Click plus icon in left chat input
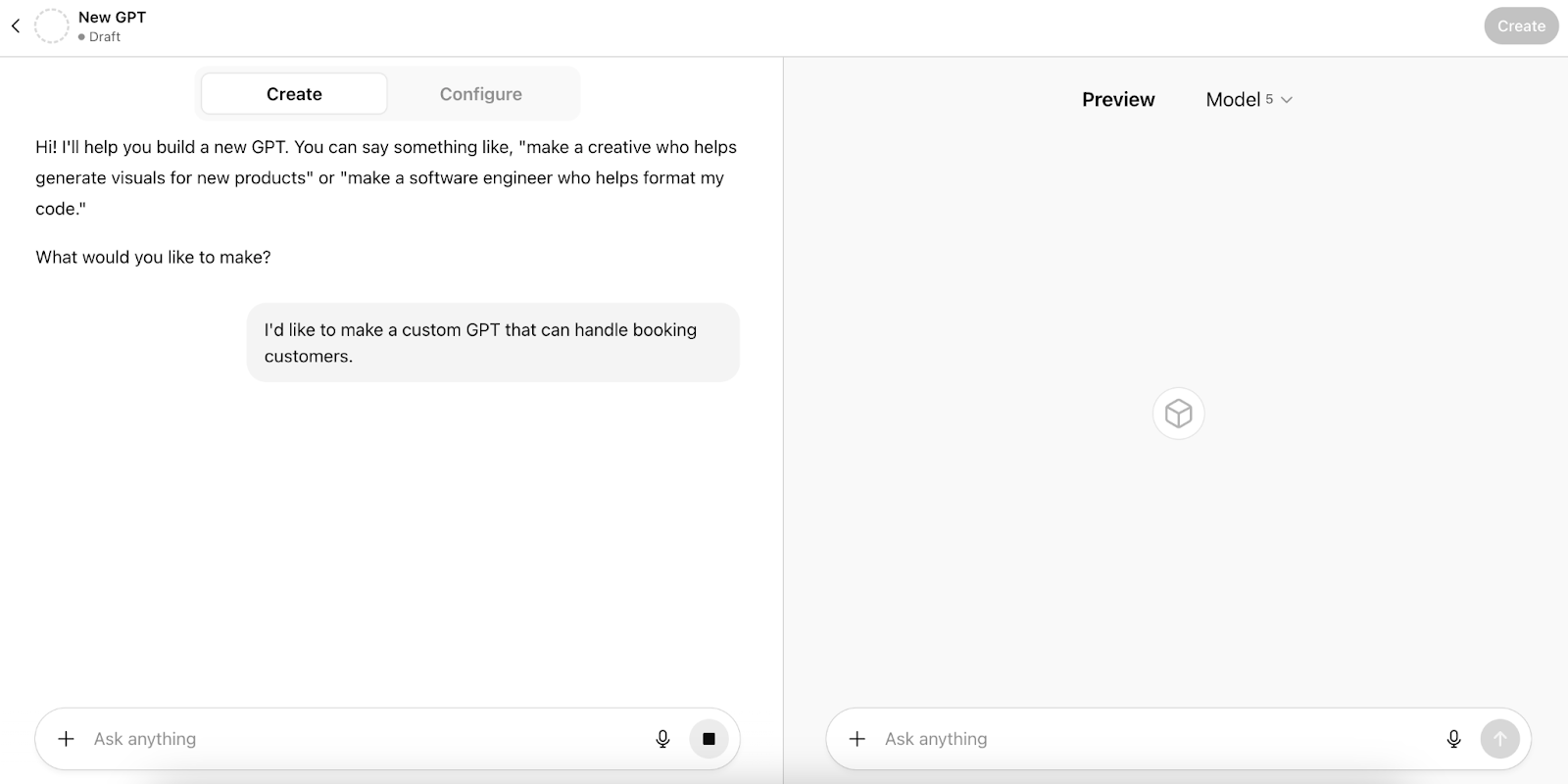Image resolution: width=1568 pixels, height=784 pixels. pyautogui.click(x=66, y=739)
